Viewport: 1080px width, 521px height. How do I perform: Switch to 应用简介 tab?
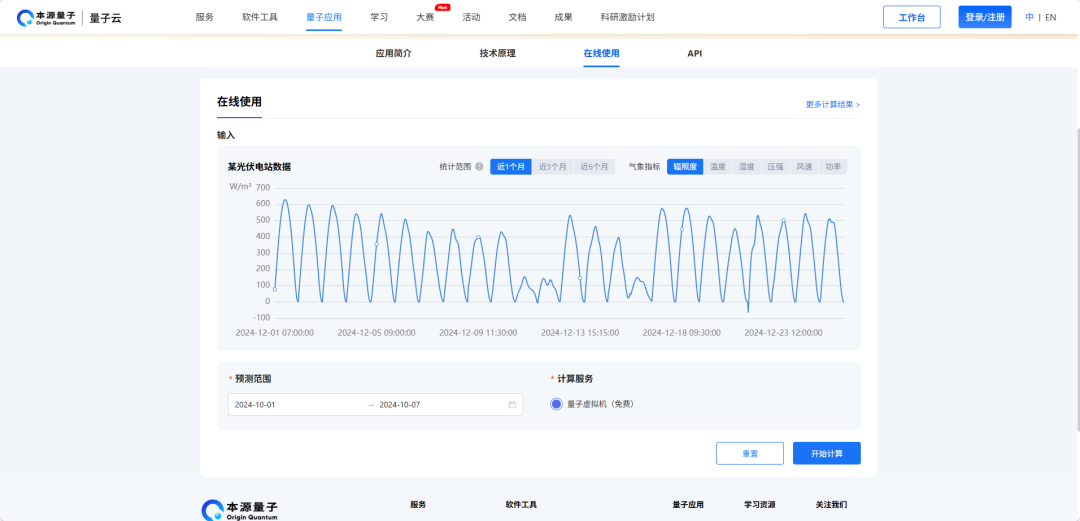pos(393,53)
